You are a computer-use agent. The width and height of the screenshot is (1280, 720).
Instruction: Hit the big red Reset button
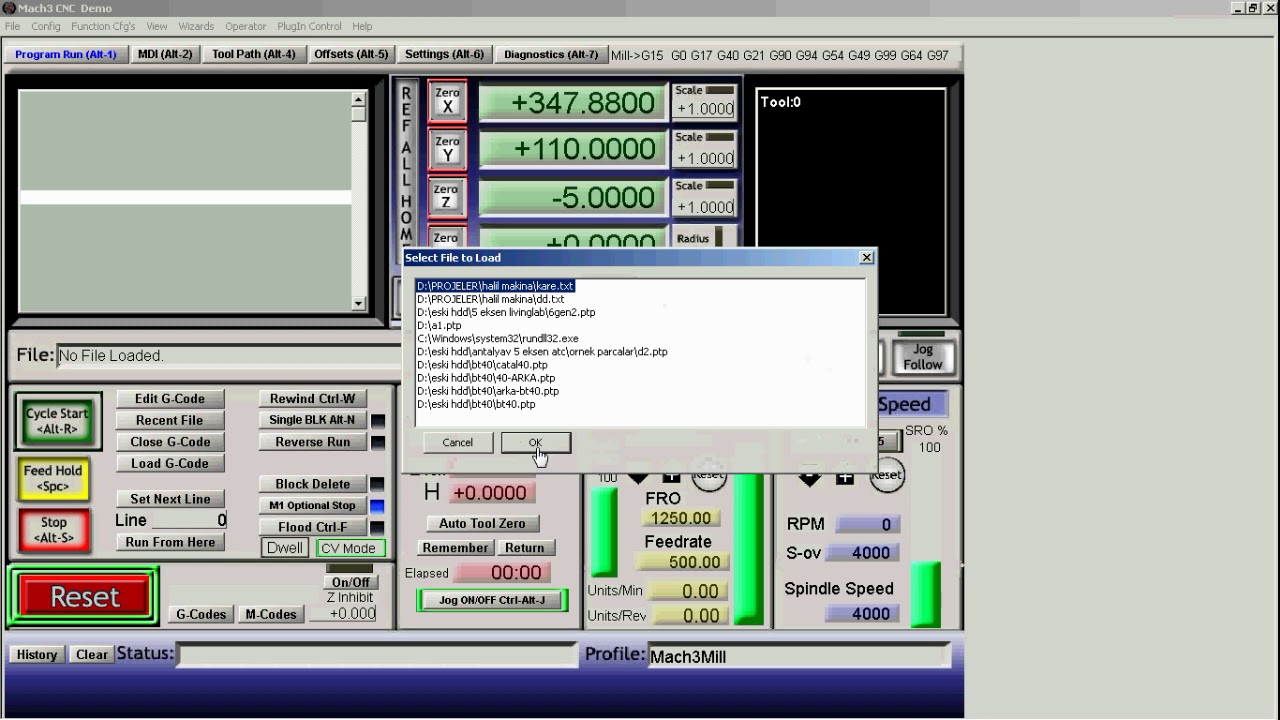pyautogui.click(x=84, y=597)
